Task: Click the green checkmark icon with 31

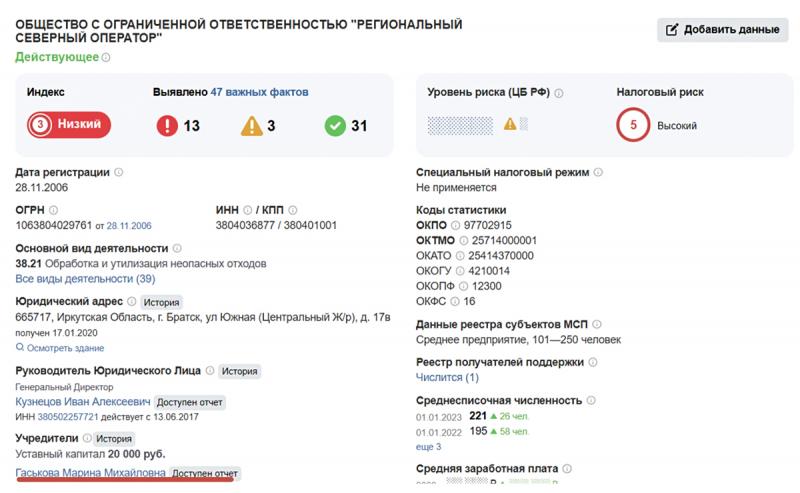Action: (x=335, y=126)
